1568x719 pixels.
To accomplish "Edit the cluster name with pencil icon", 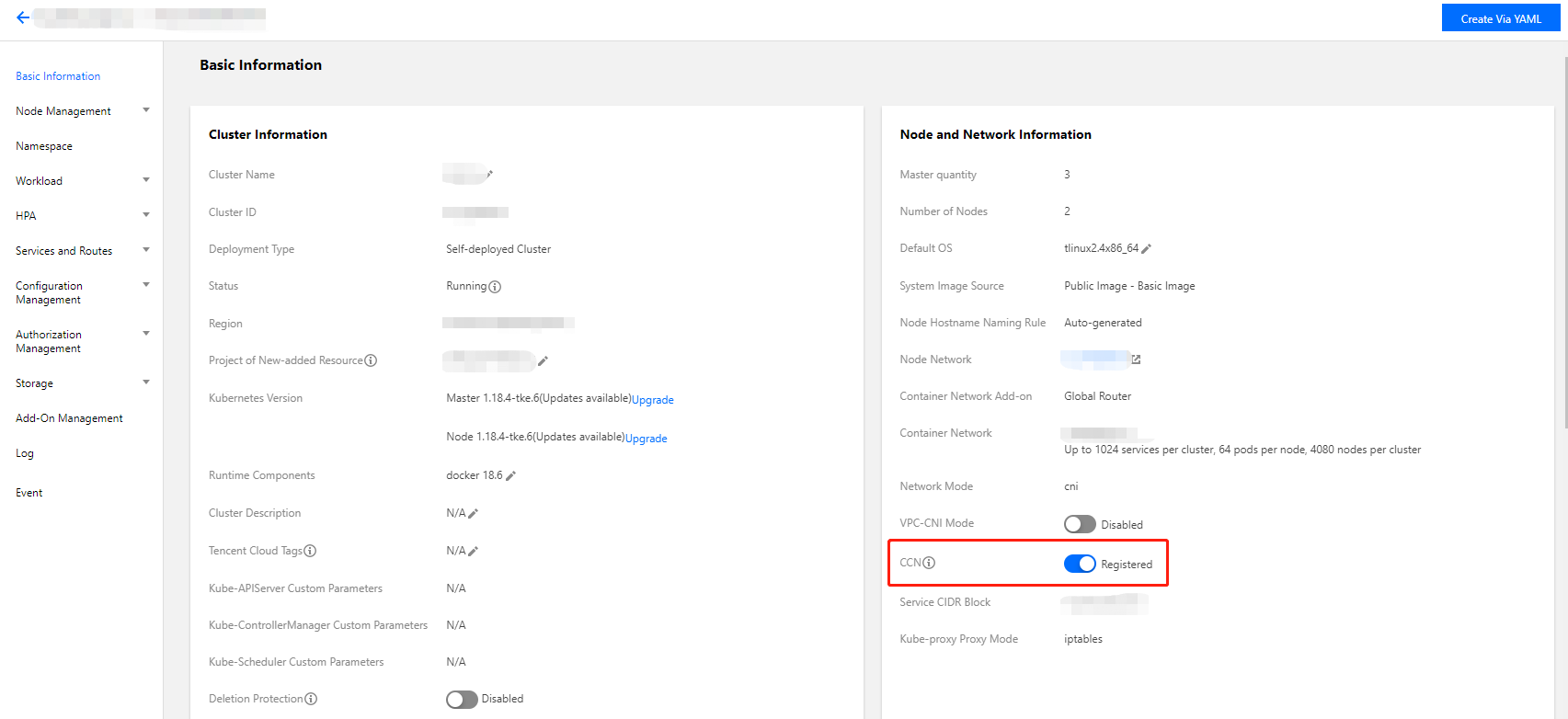I will pos(489,174).
